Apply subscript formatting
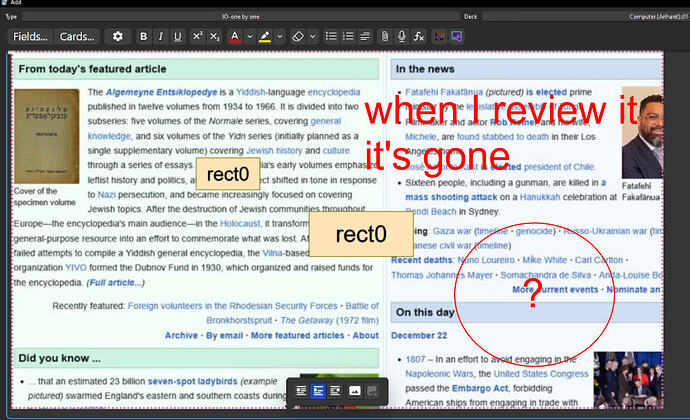This screenshot has width=690, height=420. pos(214,36)
